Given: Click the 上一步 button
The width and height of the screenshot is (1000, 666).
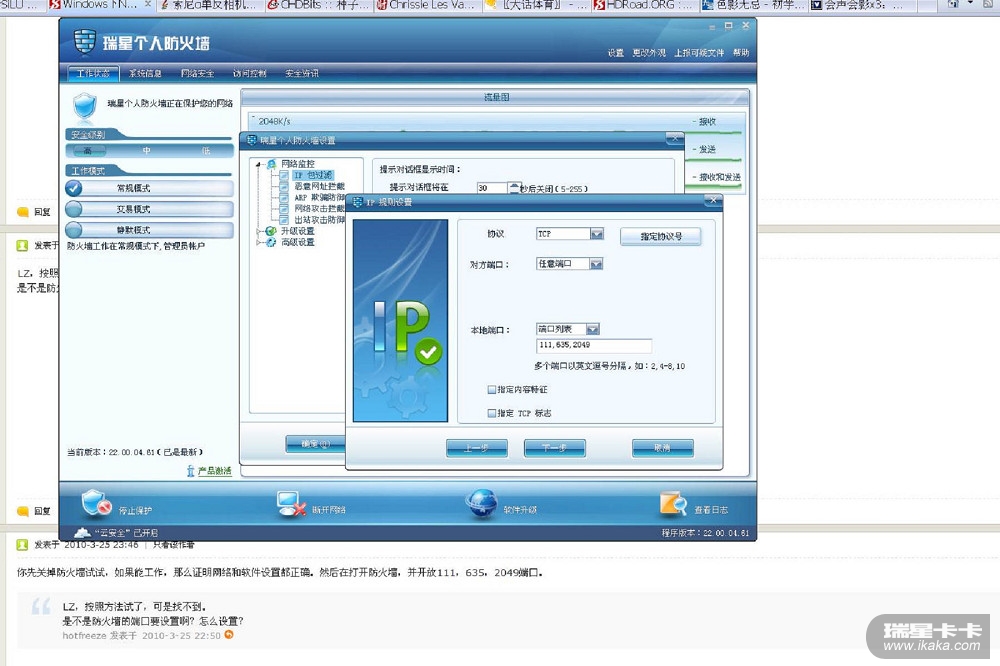Looking at the screenshot, I should point(477,448).
